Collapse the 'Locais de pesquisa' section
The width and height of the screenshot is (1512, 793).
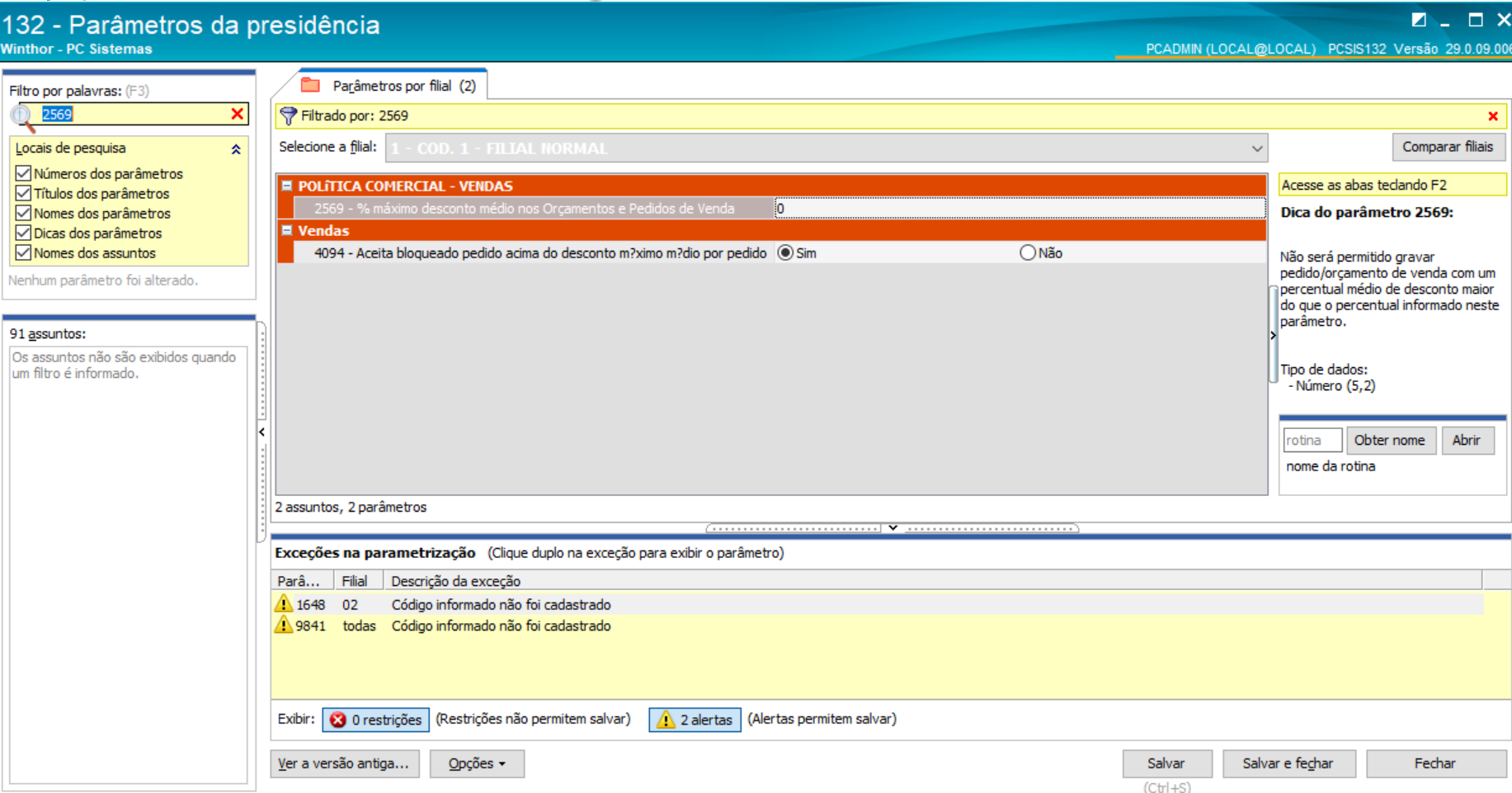236,149
